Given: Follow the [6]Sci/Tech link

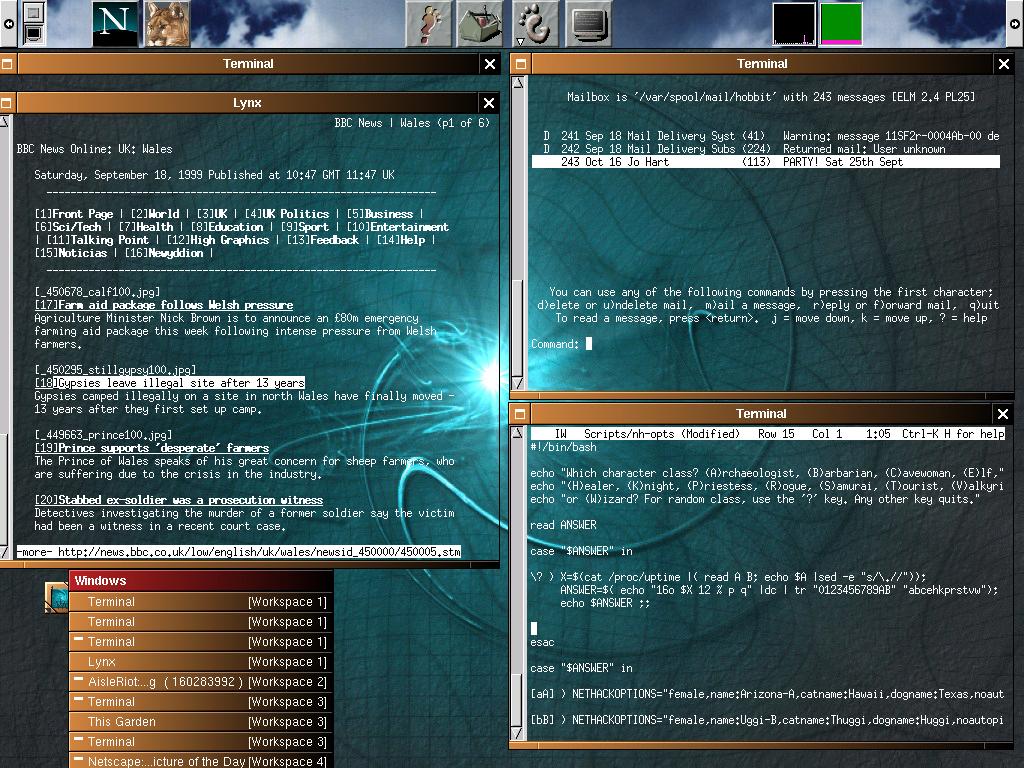Looking at the screenshot, I should pos(68,227).
